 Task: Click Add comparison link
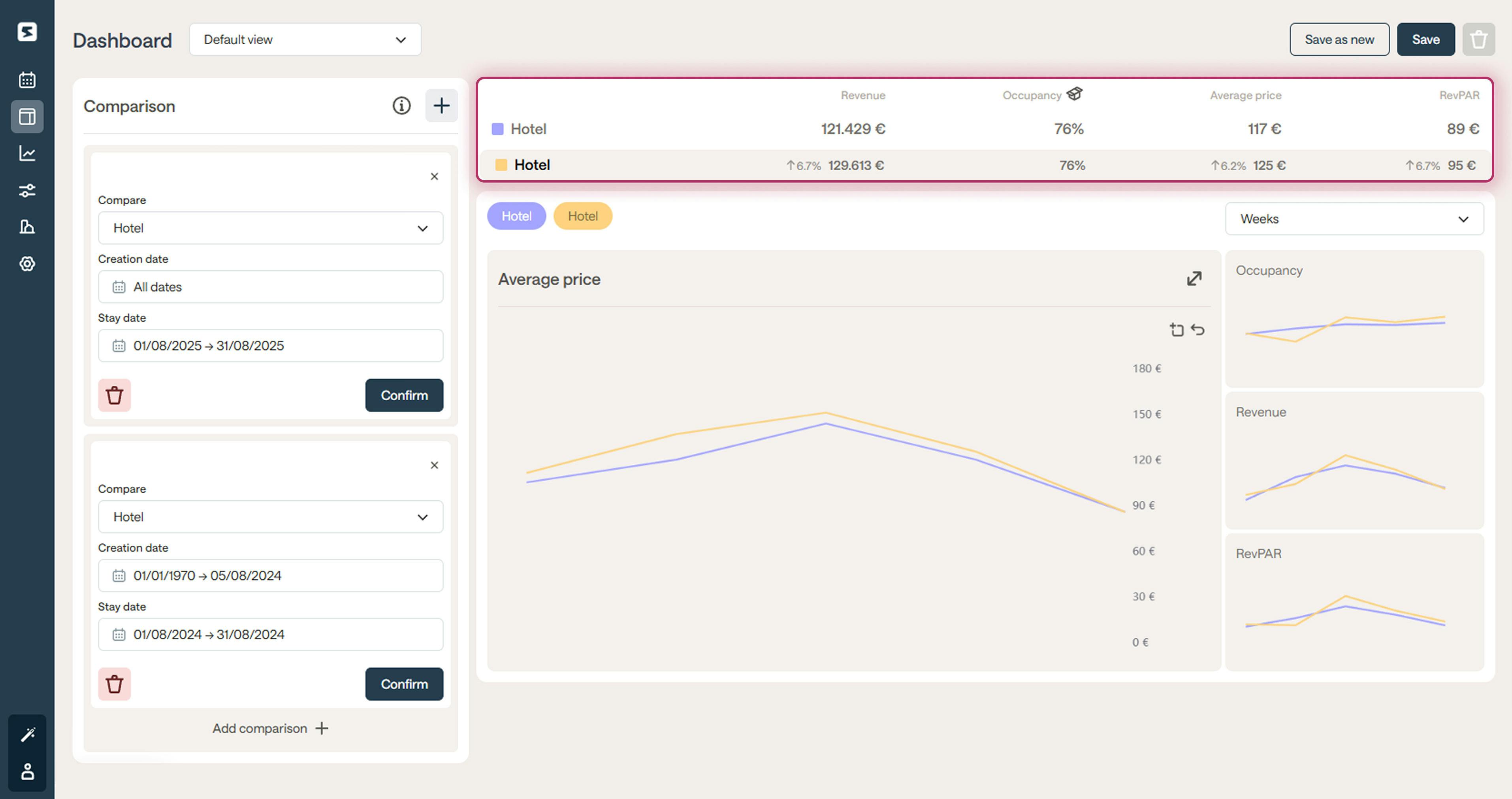271,728
